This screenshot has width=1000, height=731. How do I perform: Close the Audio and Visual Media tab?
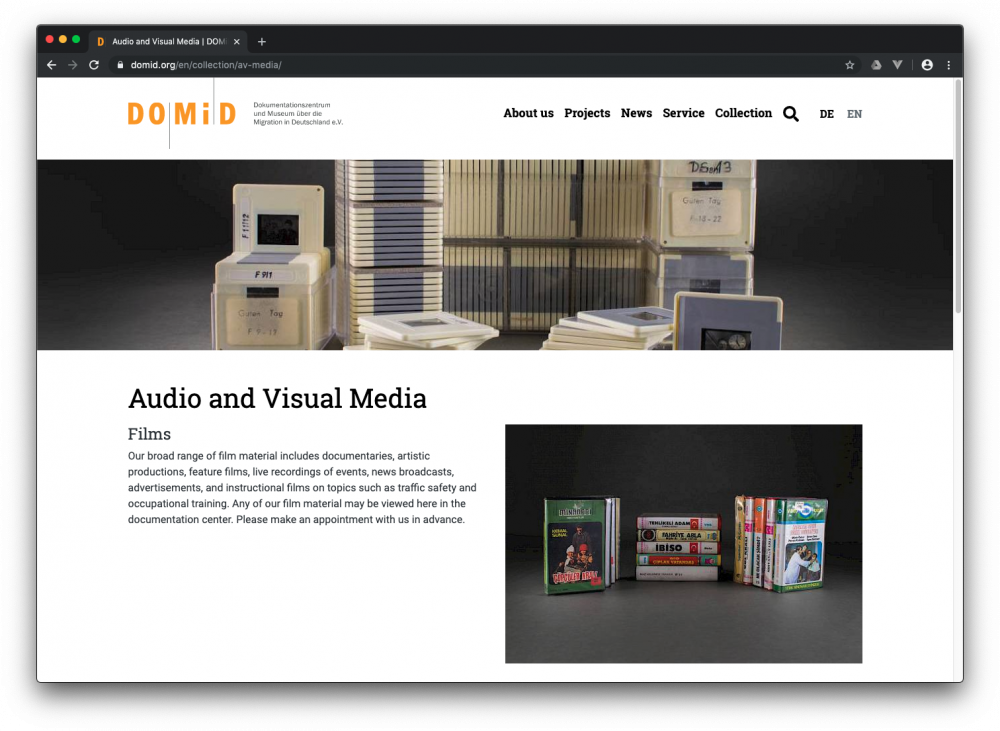pos(237,42)
